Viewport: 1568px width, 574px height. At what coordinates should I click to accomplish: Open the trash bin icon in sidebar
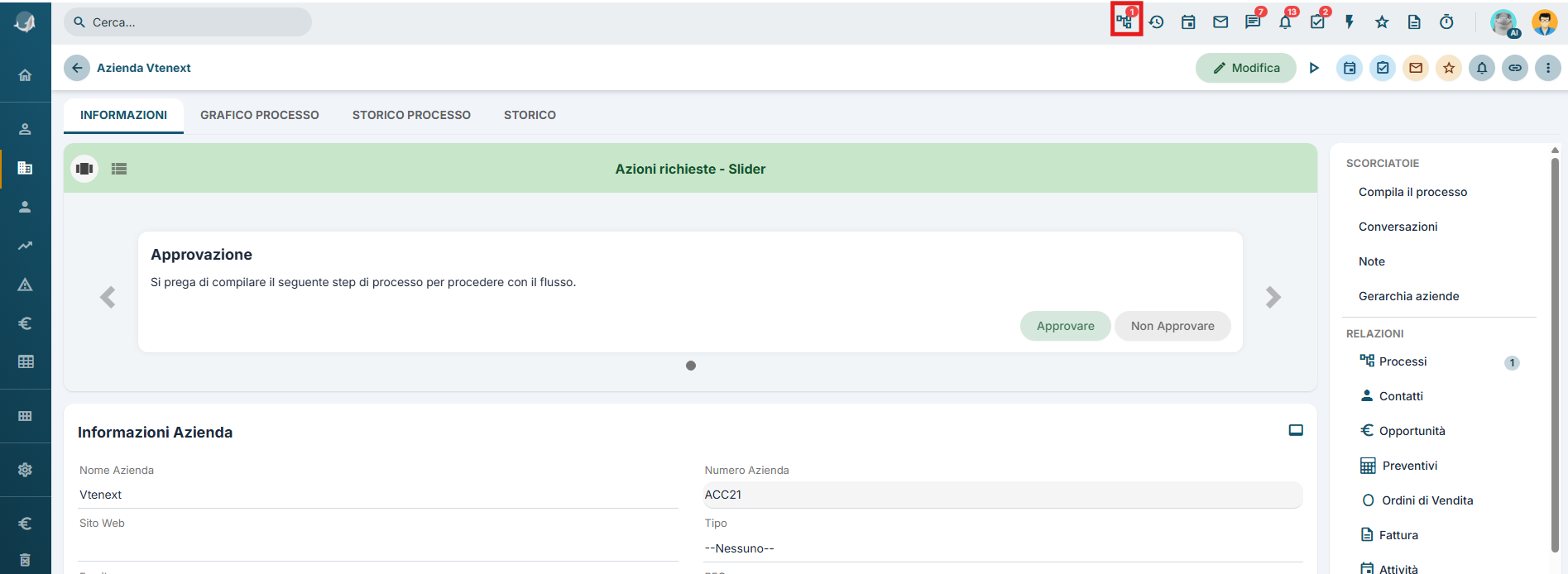coord(26,560)
